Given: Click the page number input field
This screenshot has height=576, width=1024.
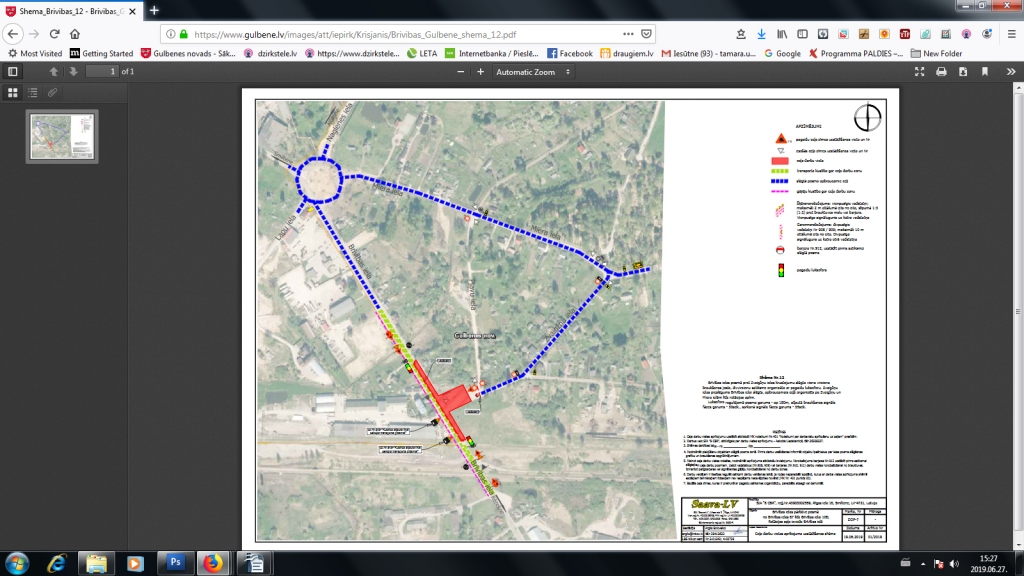Looking at the screenshot, I should coord(101,72).
